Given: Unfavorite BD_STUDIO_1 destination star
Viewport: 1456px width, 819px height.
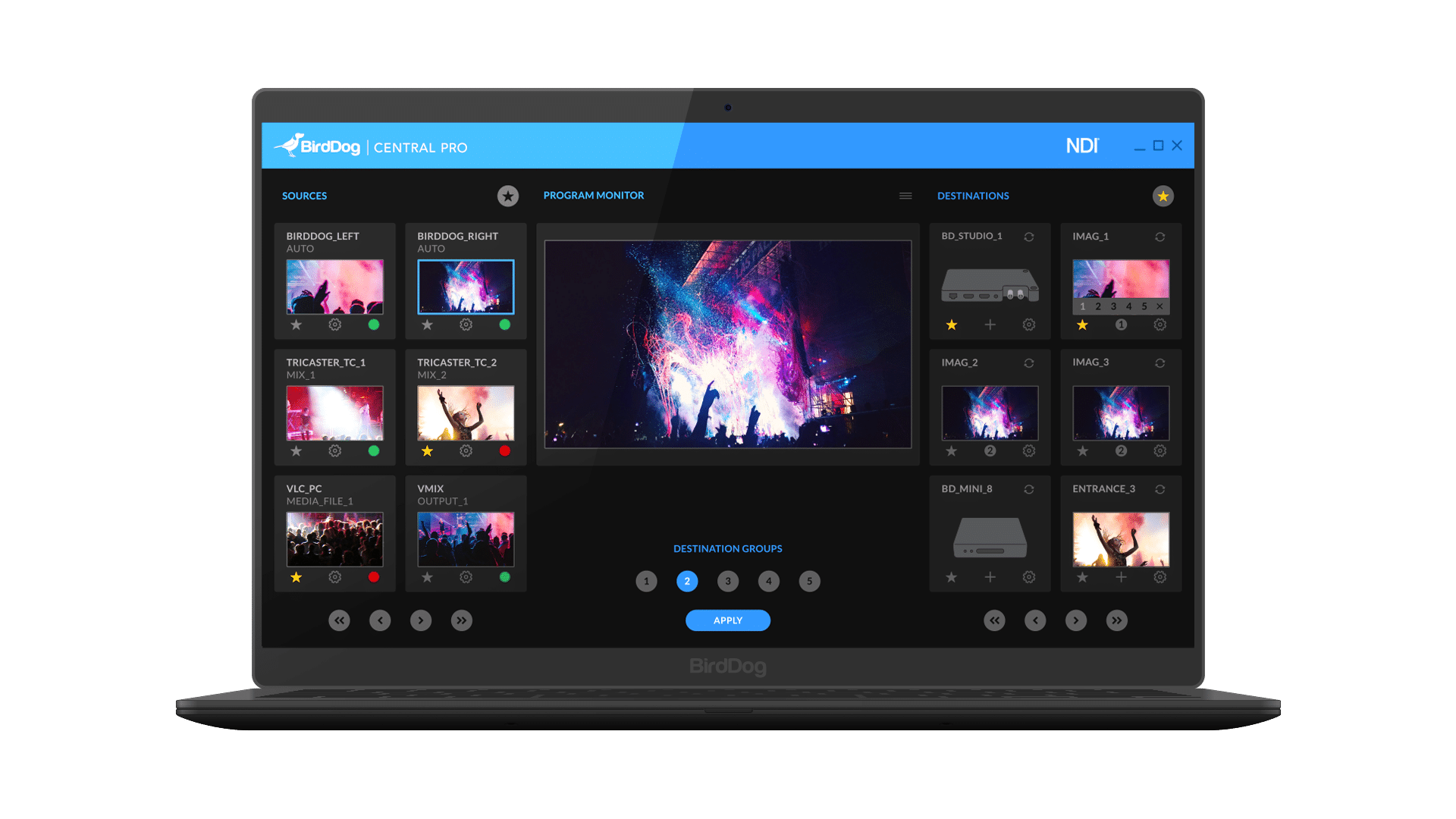Looking at the screenshot, I should tap(952, 325).
